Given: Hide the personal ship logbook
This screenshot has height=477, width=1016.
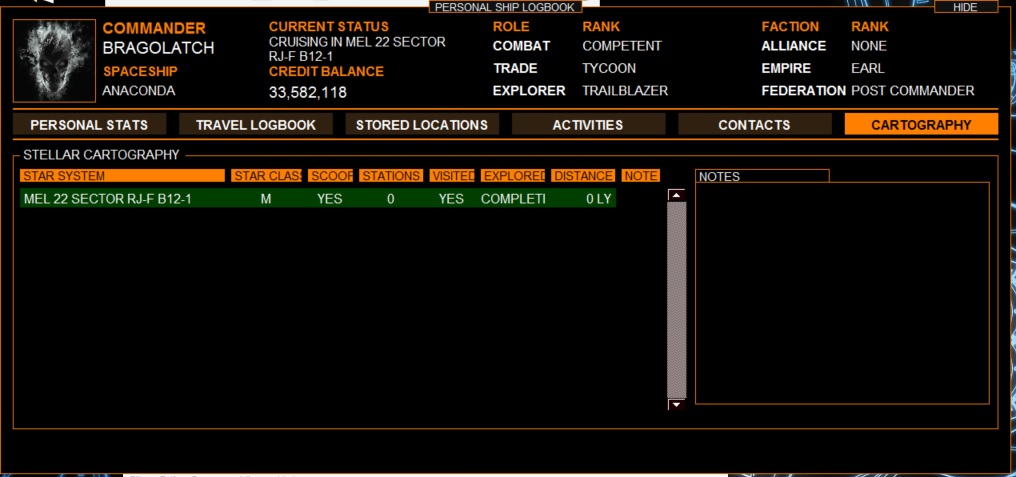Looking at the screenshot, I should tap(965, 7).
